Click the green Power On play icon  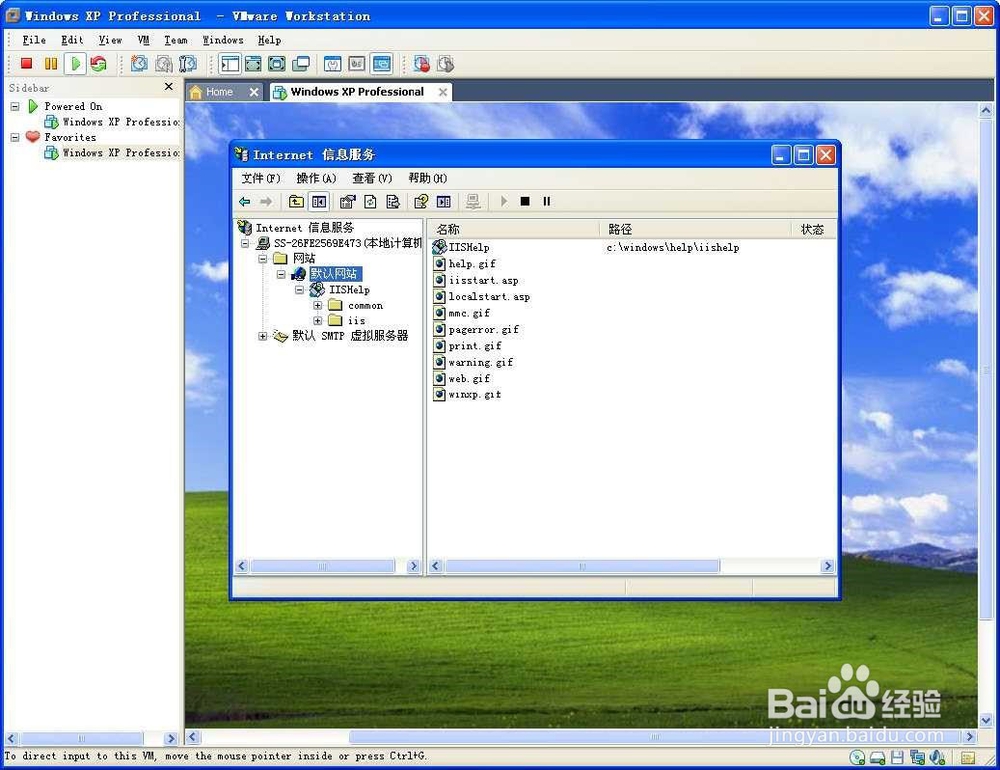[x=75, y=63]
